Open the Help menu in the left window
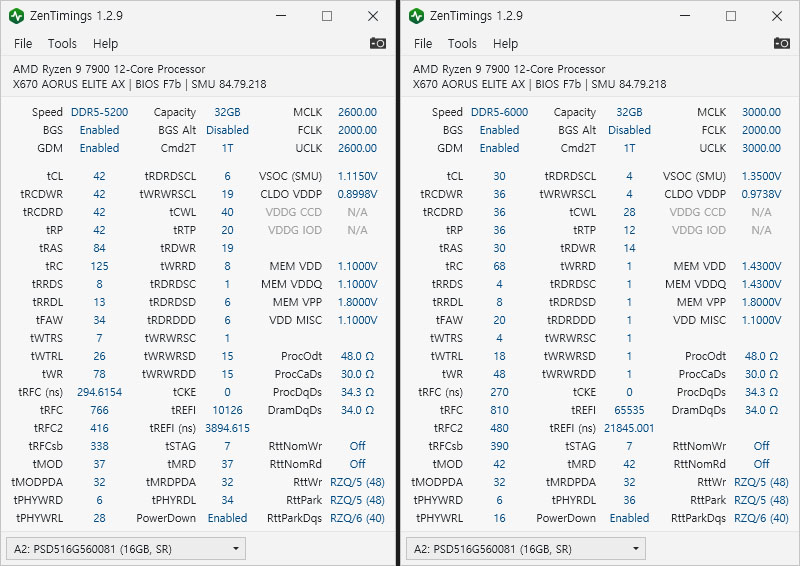Viewport: 800px width, 566px height. tap(106, 44)
